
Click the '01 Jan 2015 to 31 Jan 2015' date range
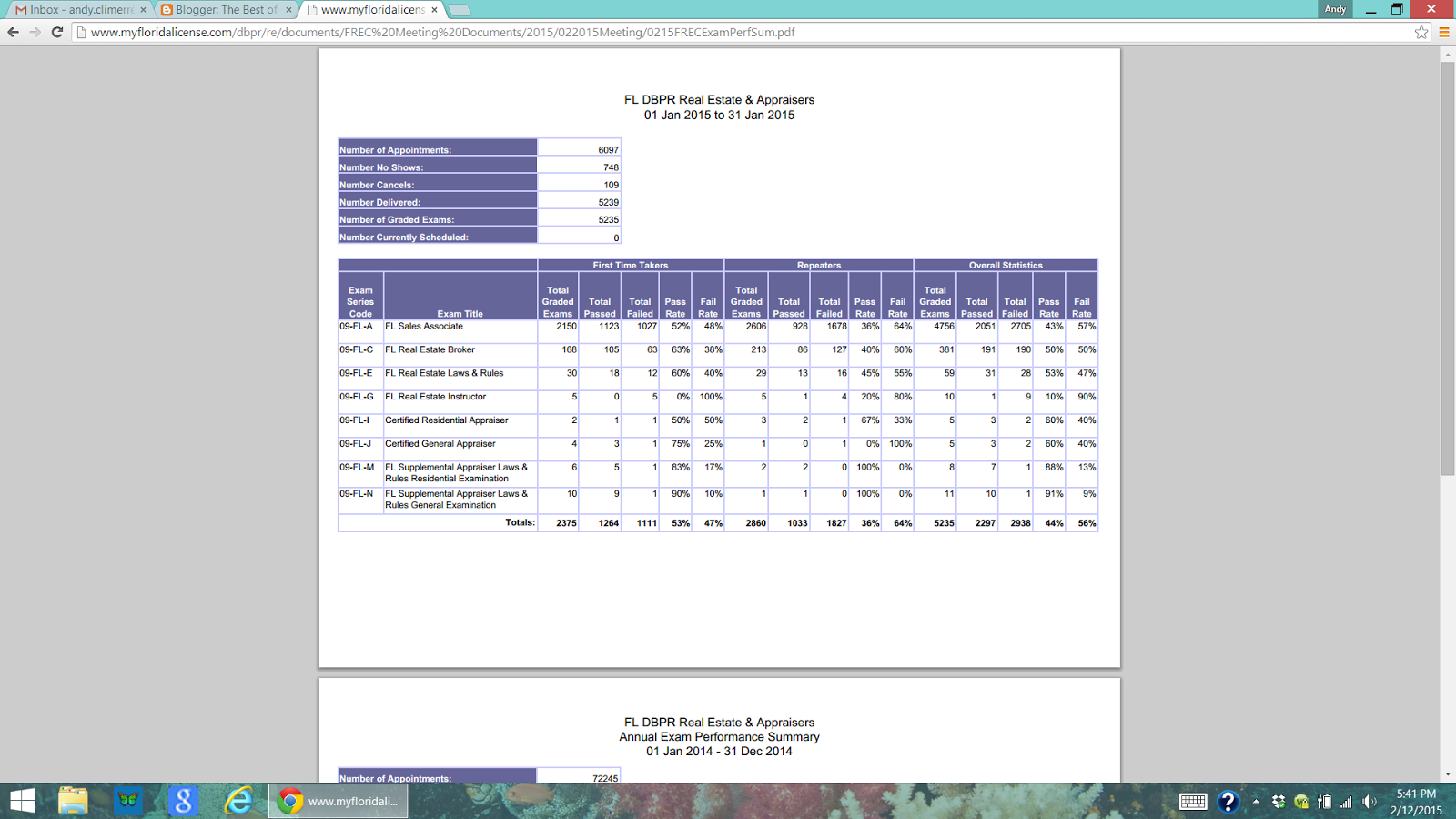[719, 116]
